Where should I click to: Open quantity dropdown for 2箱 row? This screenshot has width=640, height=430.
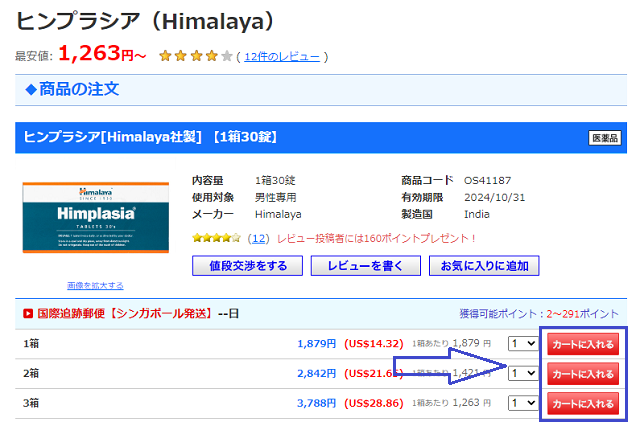523,373
